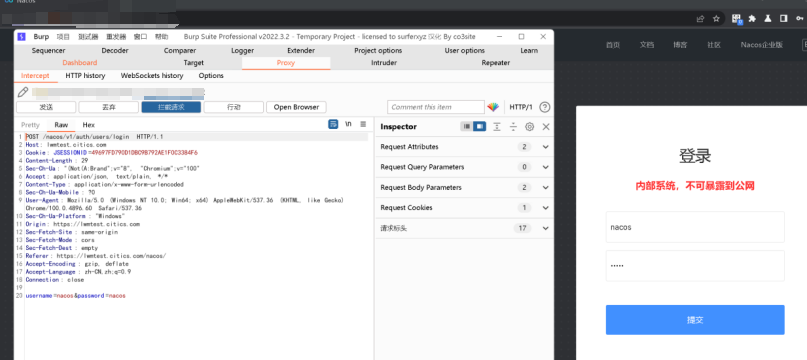The width and height of the screenshot is (807, 360).
Task: Click the 行动 action button
Action: [x=234, y=107]
